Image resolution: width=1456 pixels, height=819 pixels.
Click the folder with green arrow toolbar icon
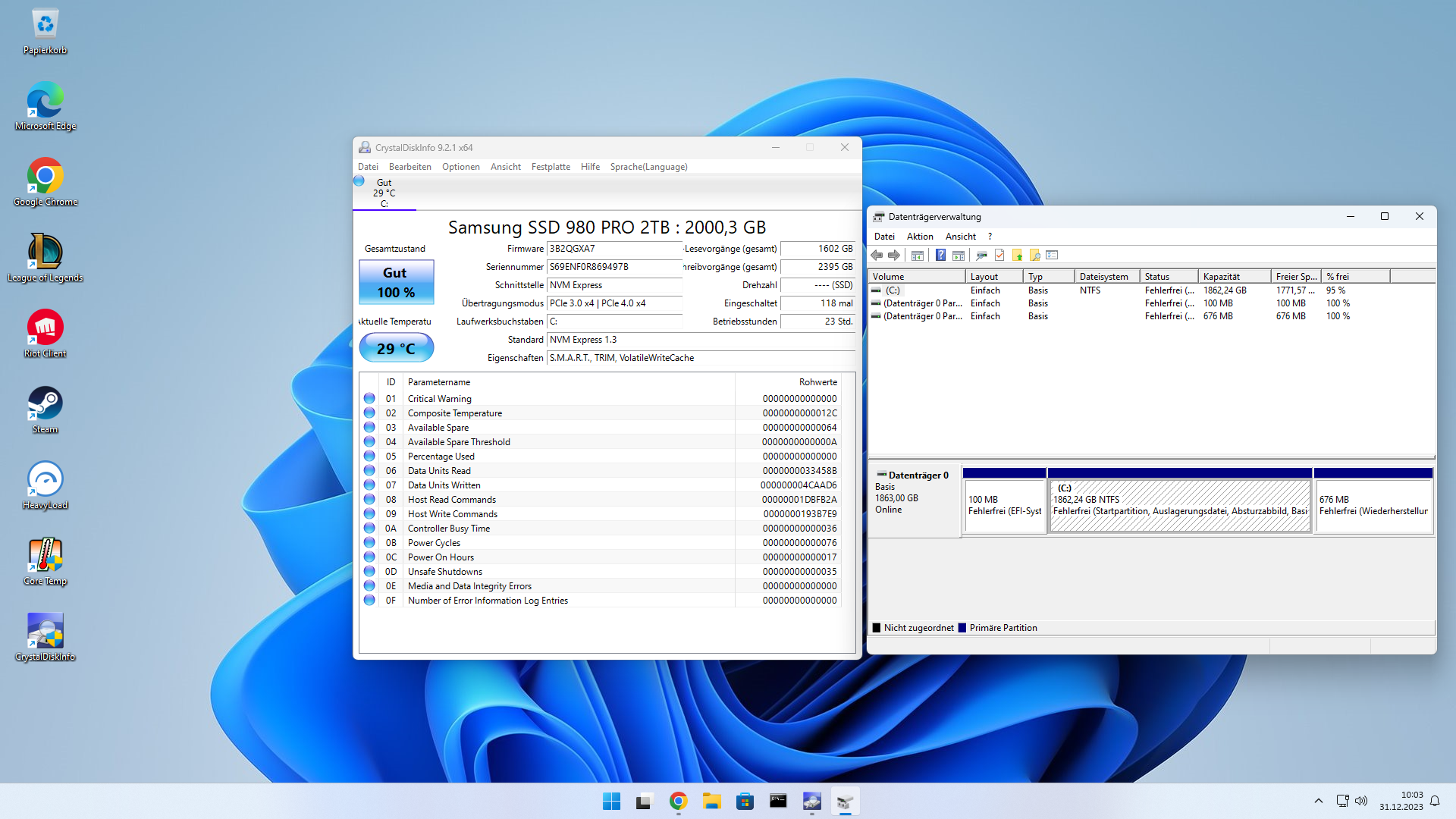pyautogui.click(x=1018, y=256)
